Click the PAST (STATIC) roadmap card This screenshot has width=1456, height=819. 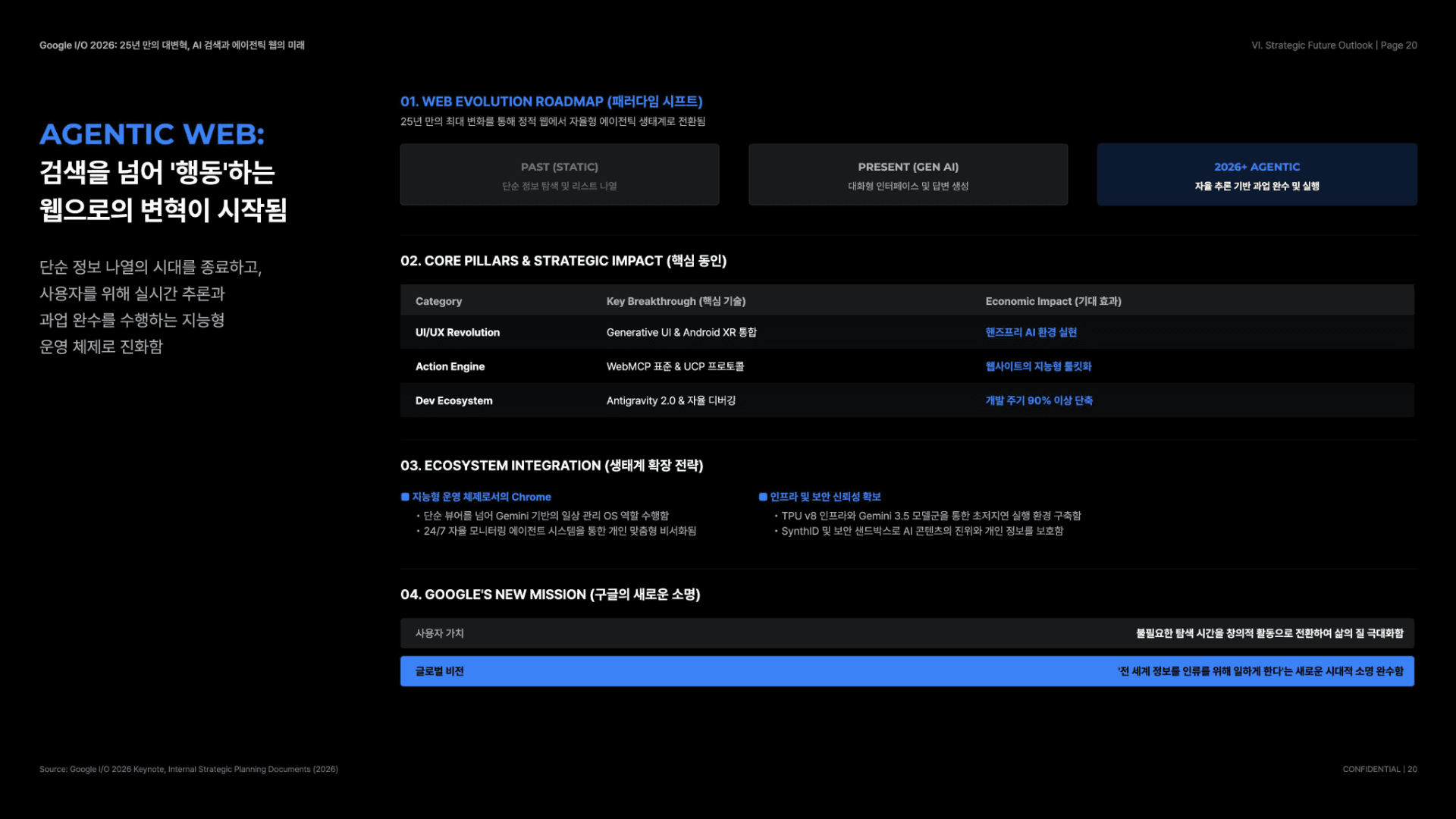coord(560,174)
